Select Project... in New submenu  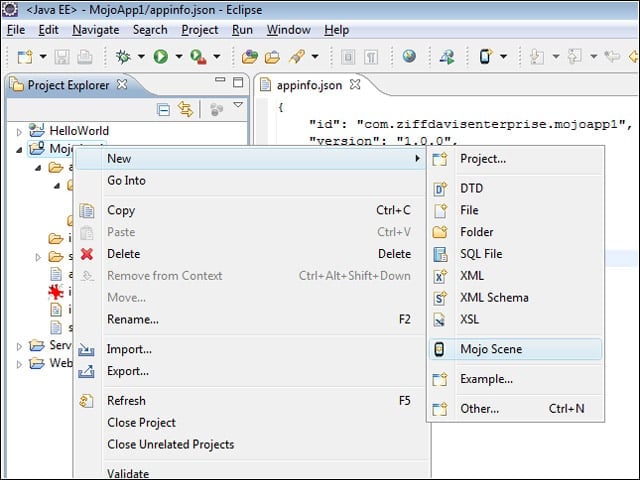[516, 159]
